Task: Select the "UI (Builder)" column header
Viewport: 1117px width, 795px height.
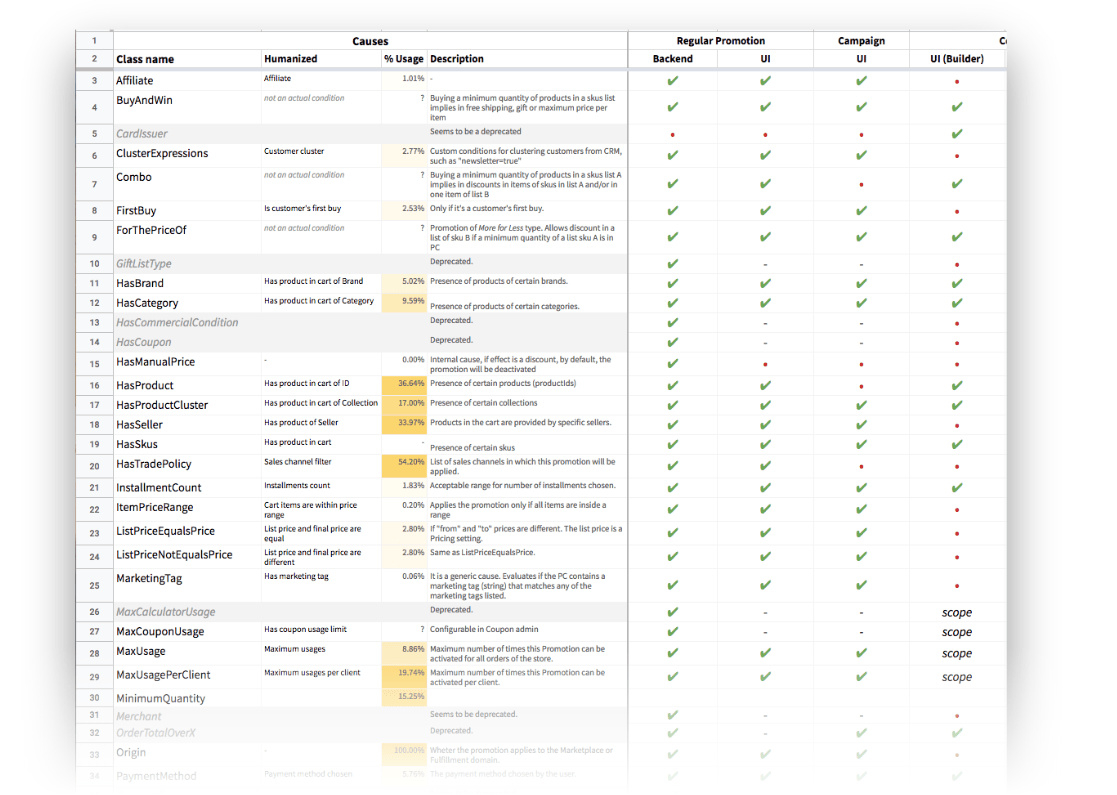Action: tap(957, 59)
